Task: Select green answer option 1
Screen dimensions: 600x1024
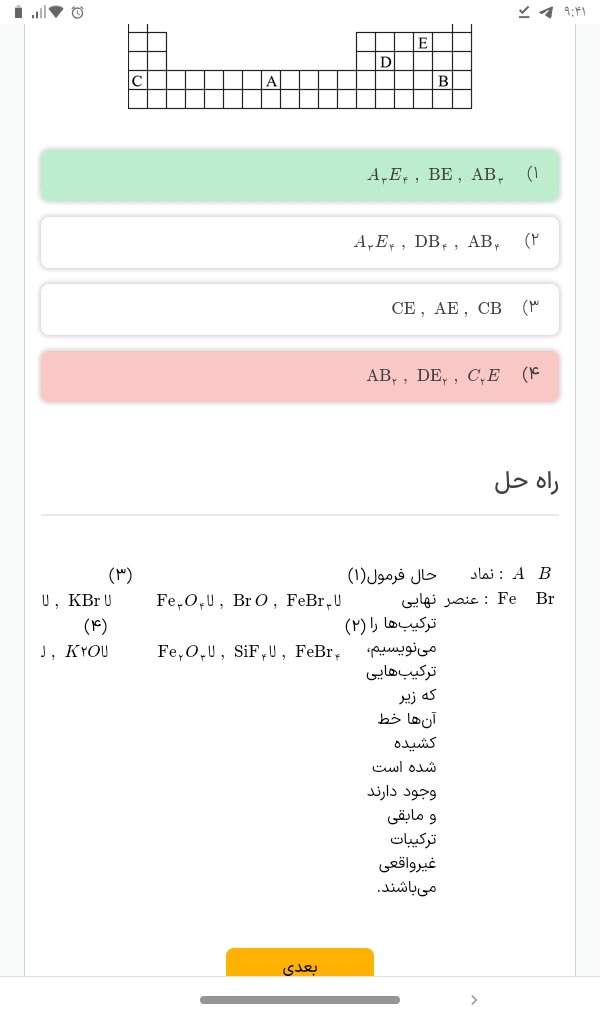Action: point(300,175)
